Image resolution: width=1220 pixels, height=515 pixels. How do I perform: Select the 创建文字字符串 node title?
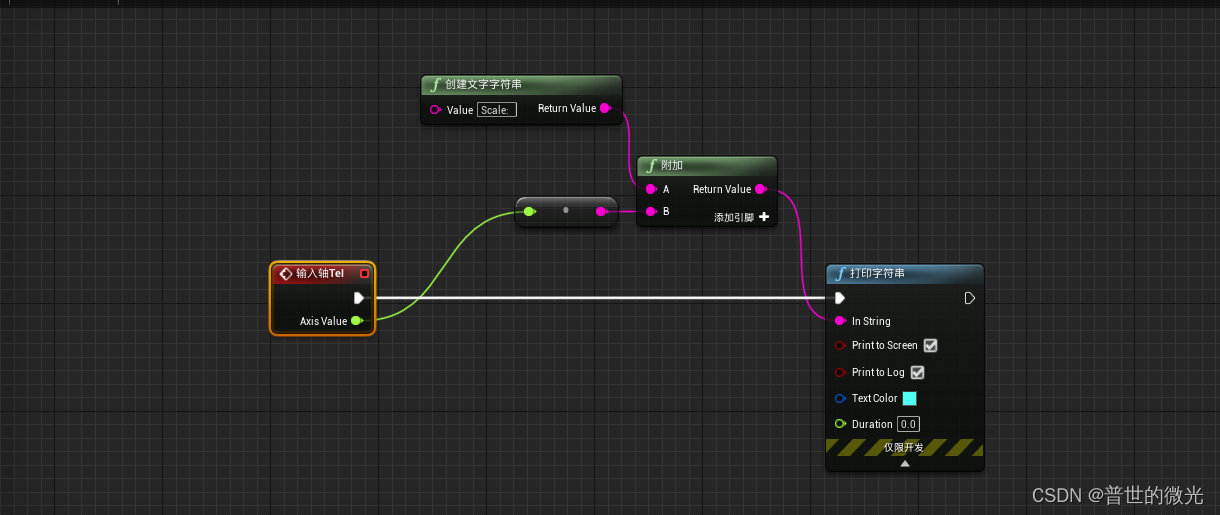(x=483, y=85)
